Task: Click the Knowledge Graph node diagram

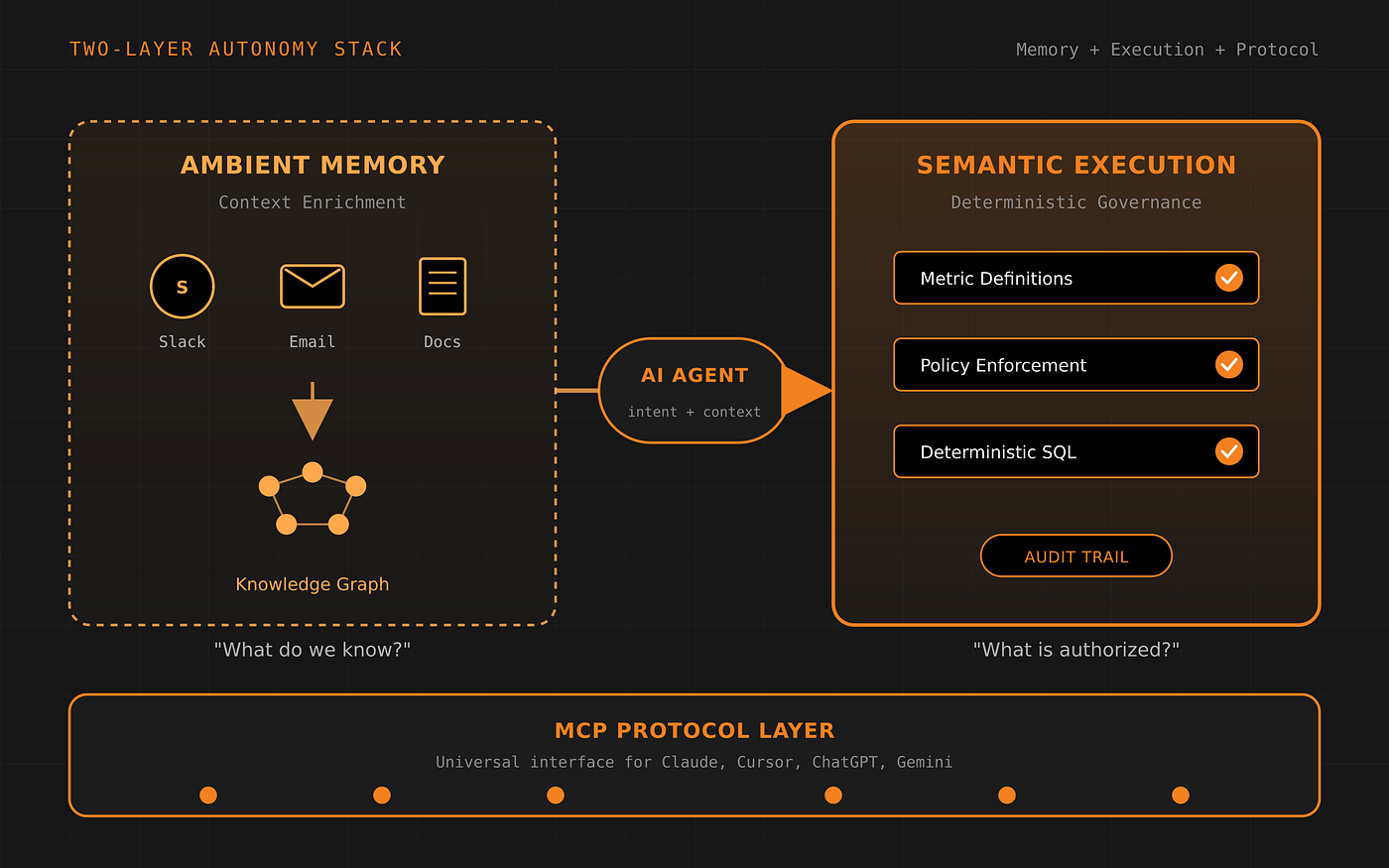Action: 313,499
